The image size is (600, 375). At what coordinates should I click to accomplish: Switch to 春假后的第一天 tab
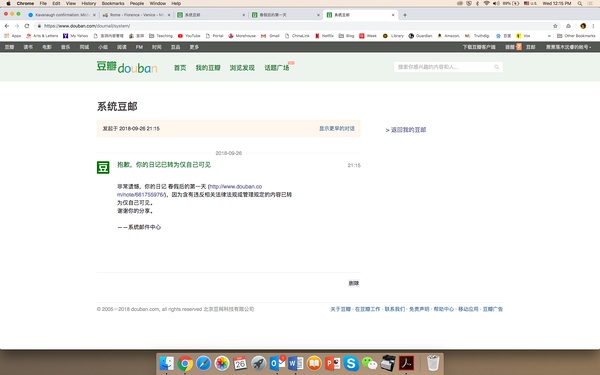[x=285, y=15]
